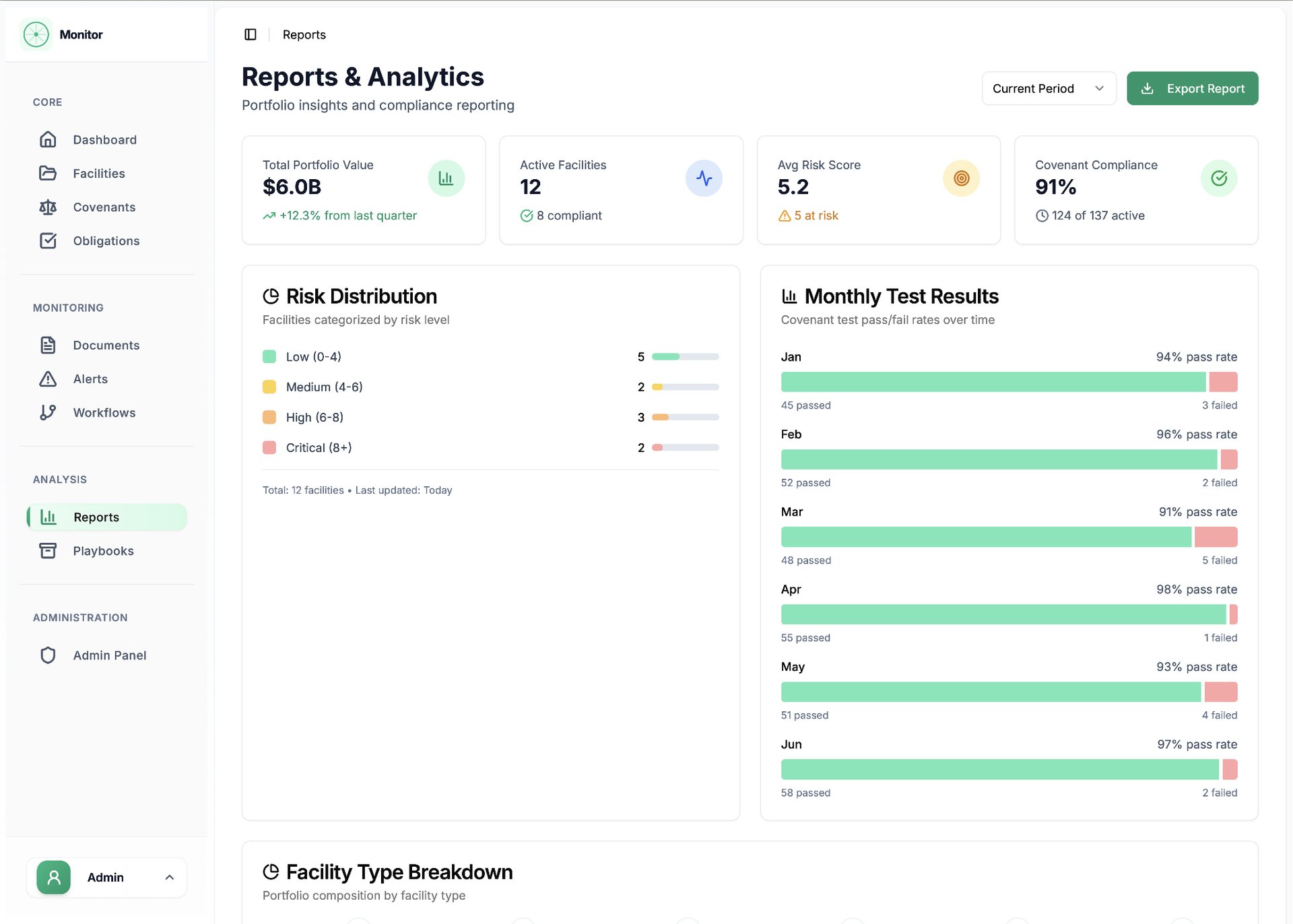Click the Obligations checkbox icon
Screen dimensions: 1293x924
point(48,240)
